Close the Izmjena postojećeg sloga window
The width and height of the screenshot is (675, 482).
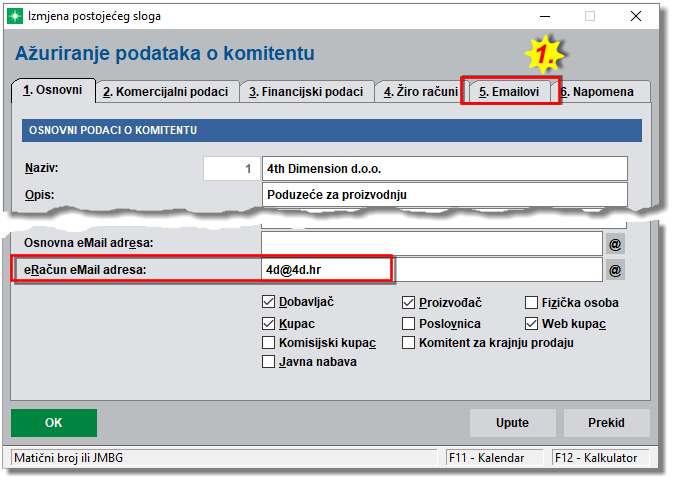(635, 16)
